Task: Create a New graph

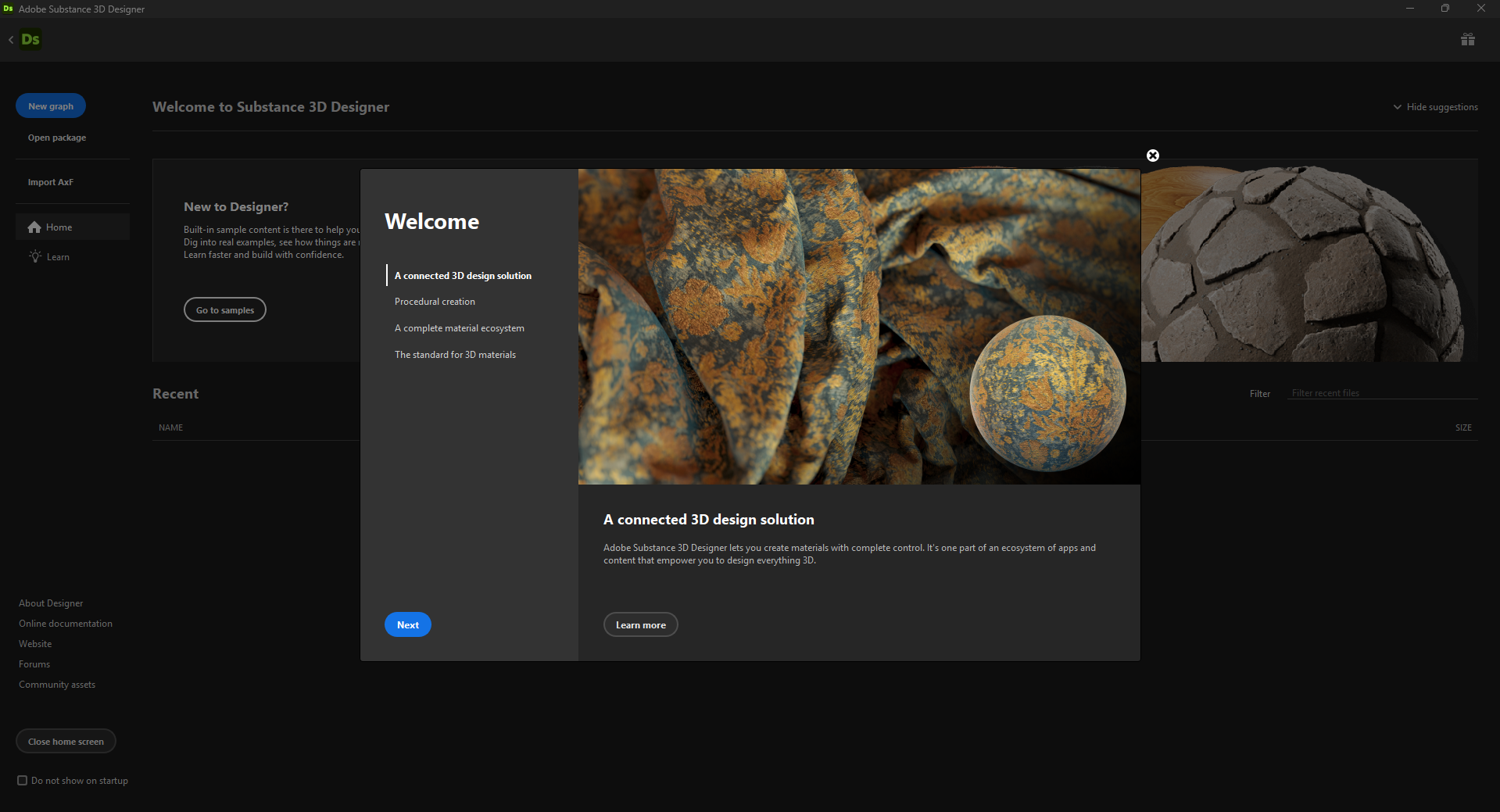Action: (51, 106)
